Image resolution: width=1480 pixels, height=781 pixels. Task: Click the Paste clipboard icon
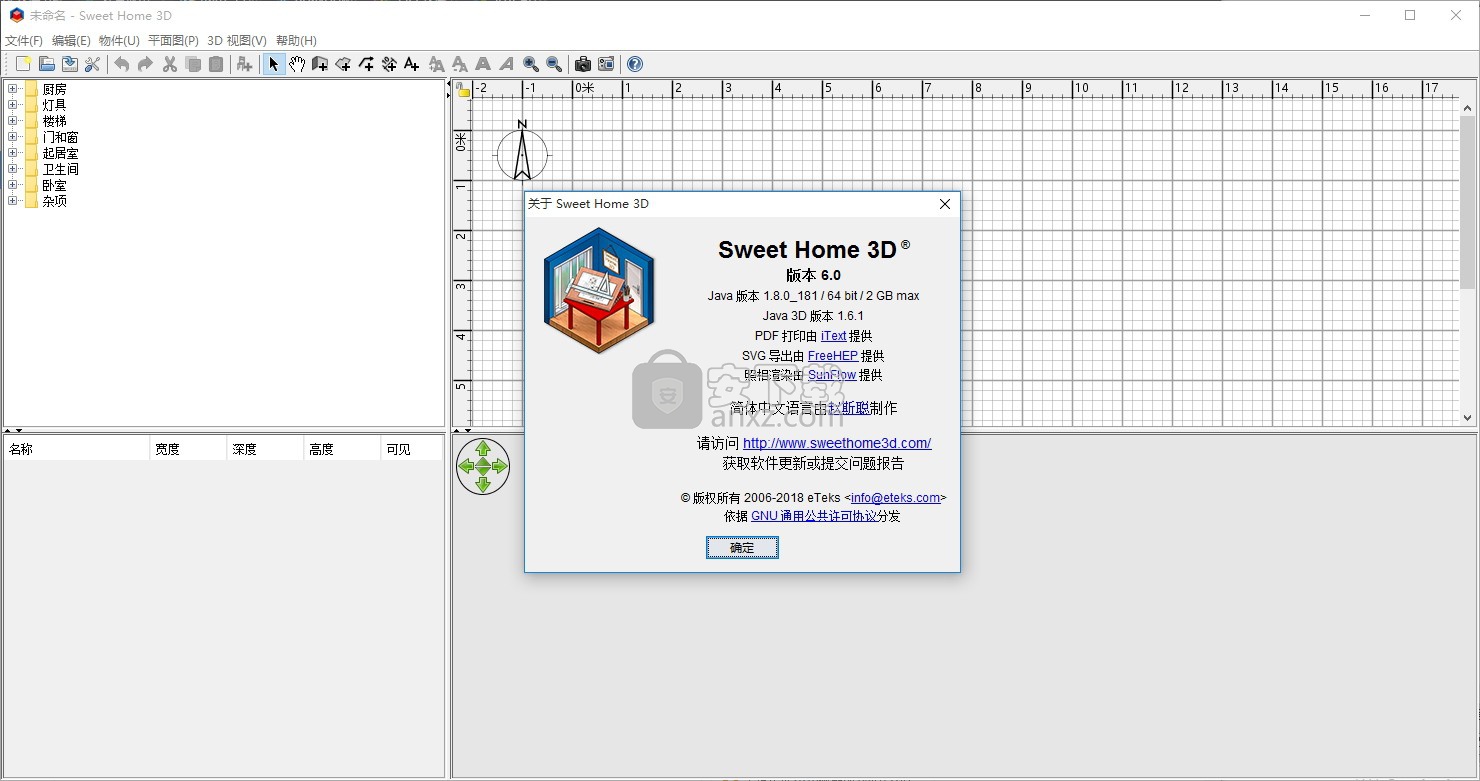[x=216, y=64]
